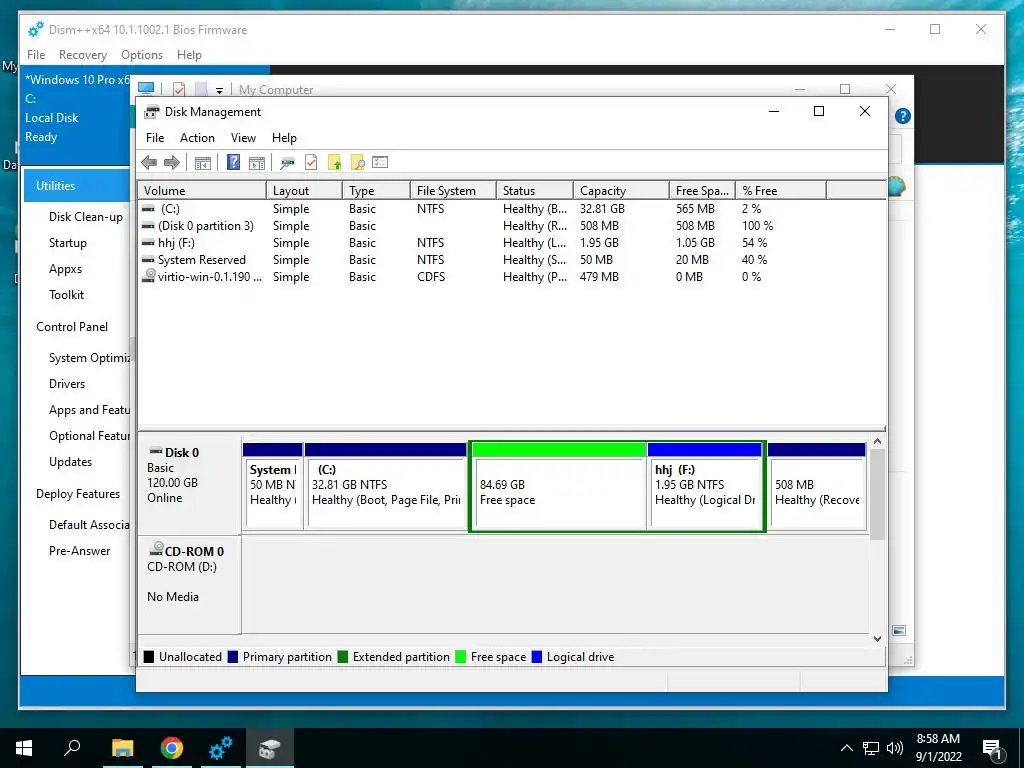Click the Back arrow in Disk Management toolbar
The image size is (1024, 768).
pos(149,163)
